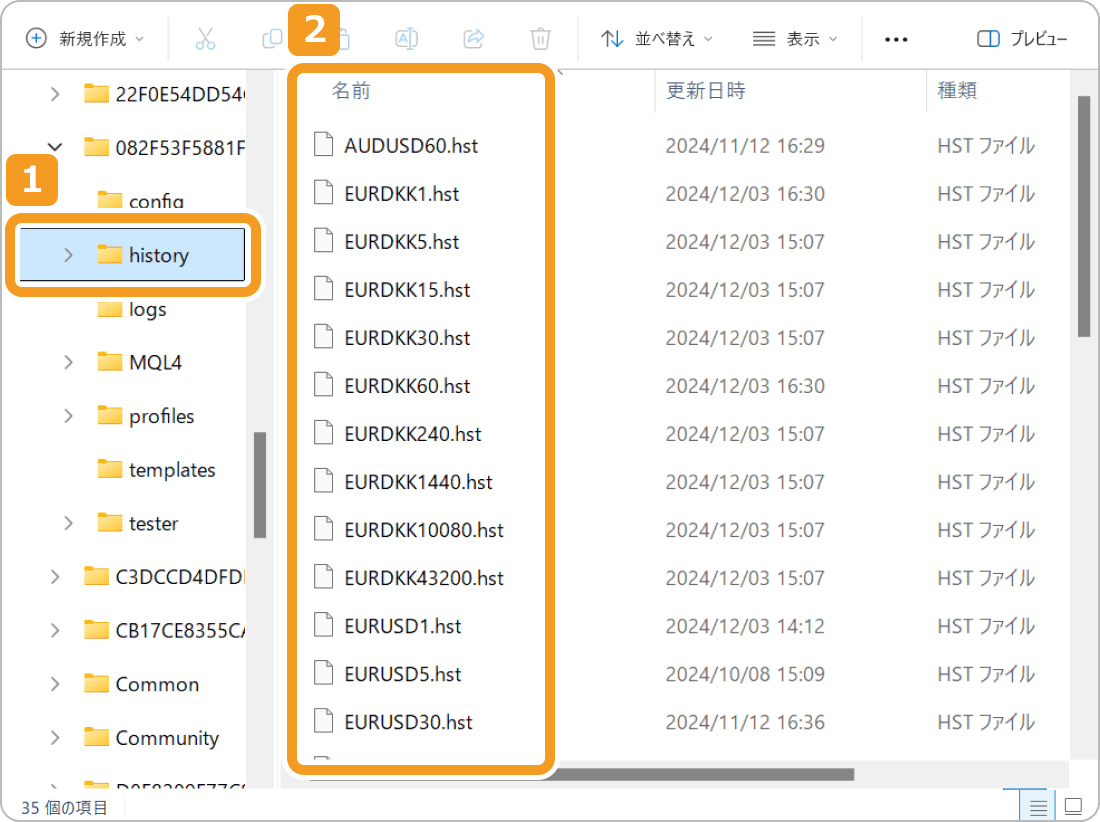Click the Copy icon in toolbar
The height and width of the screenshot is (822, 1100).
click(272, 39)
